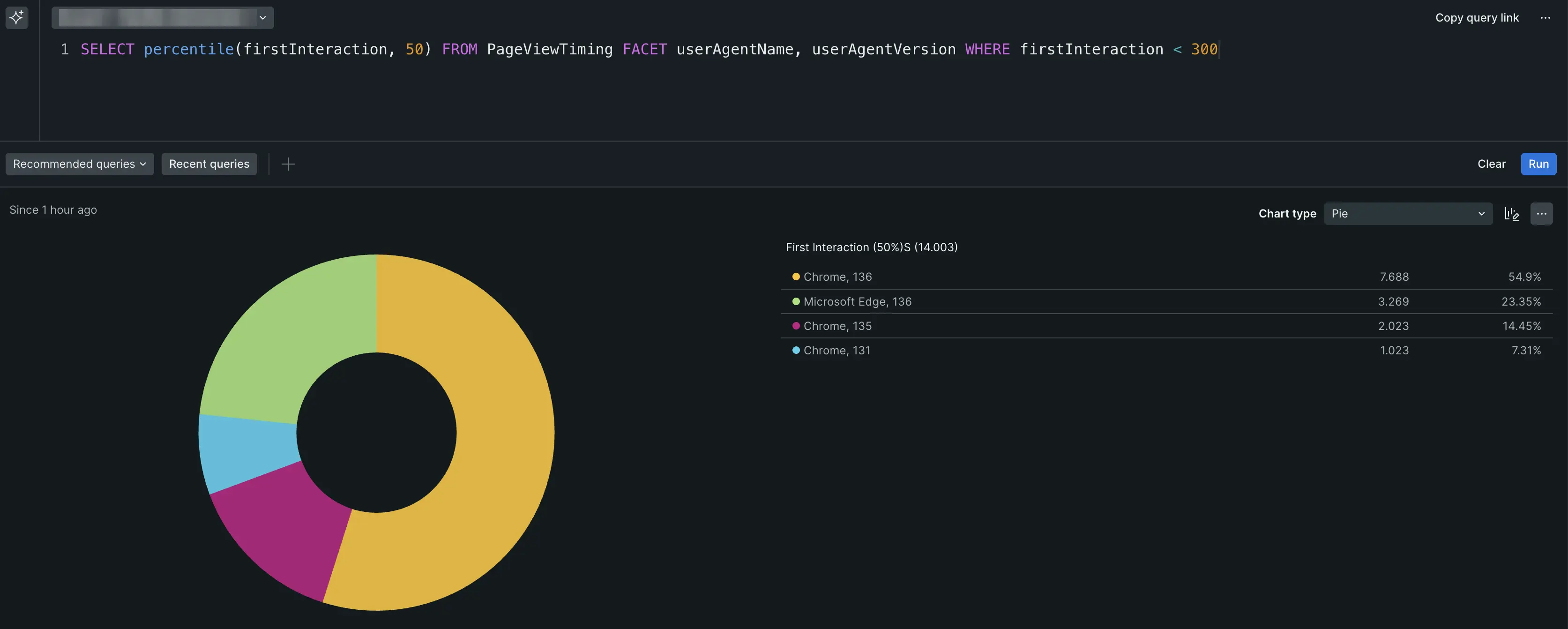Screen dimensions: 1568x629
Task: Click the blue Chrome, 131 legend dot
Action: (796, 350)
